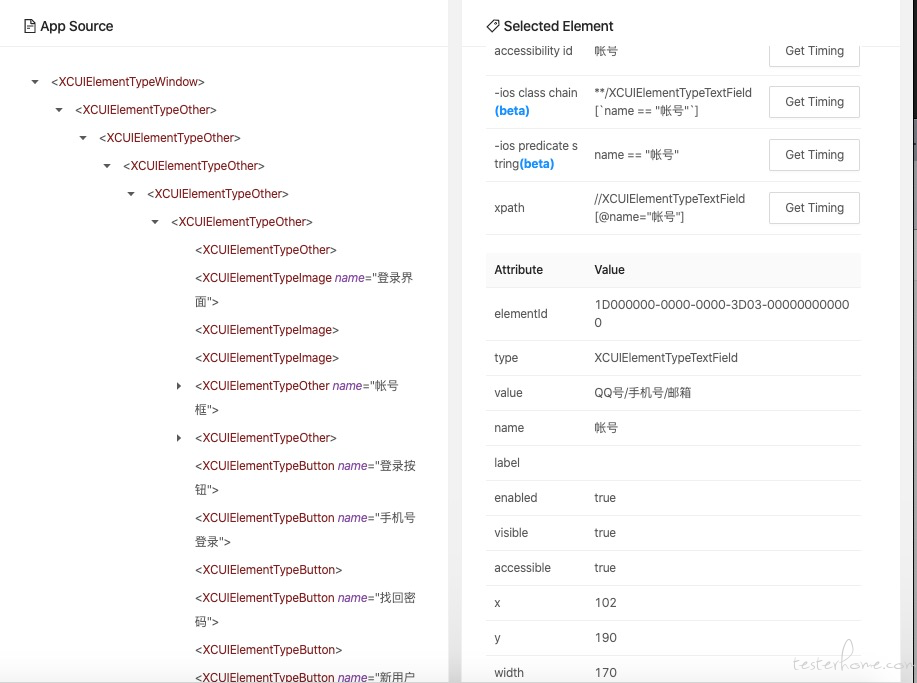Collapse the XCUIElementTypeWindow node
The height and width of the screenshot is (683, 917).
pos(35,82)
